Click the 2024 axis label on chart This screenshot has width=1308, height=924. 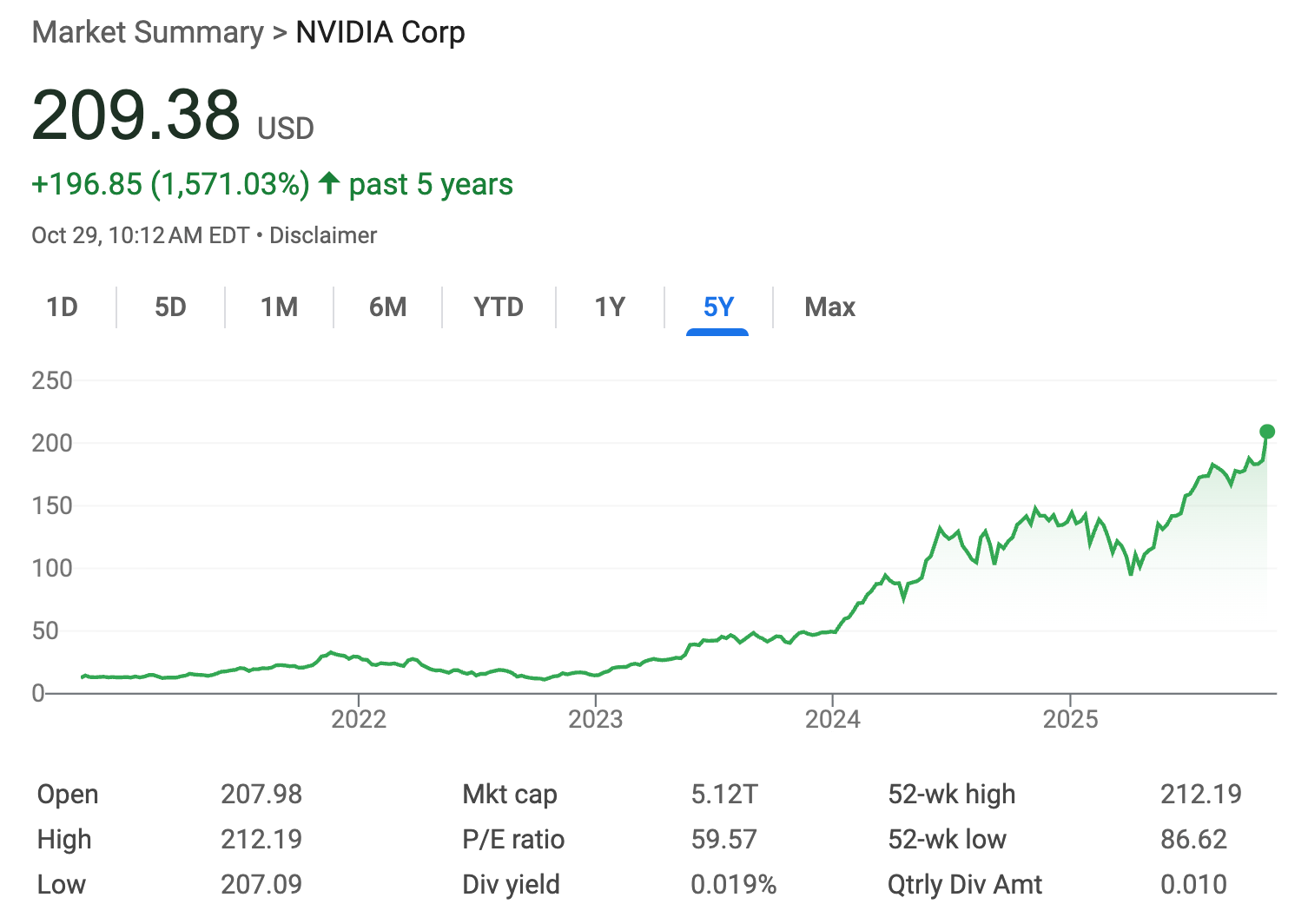point(835,719)
